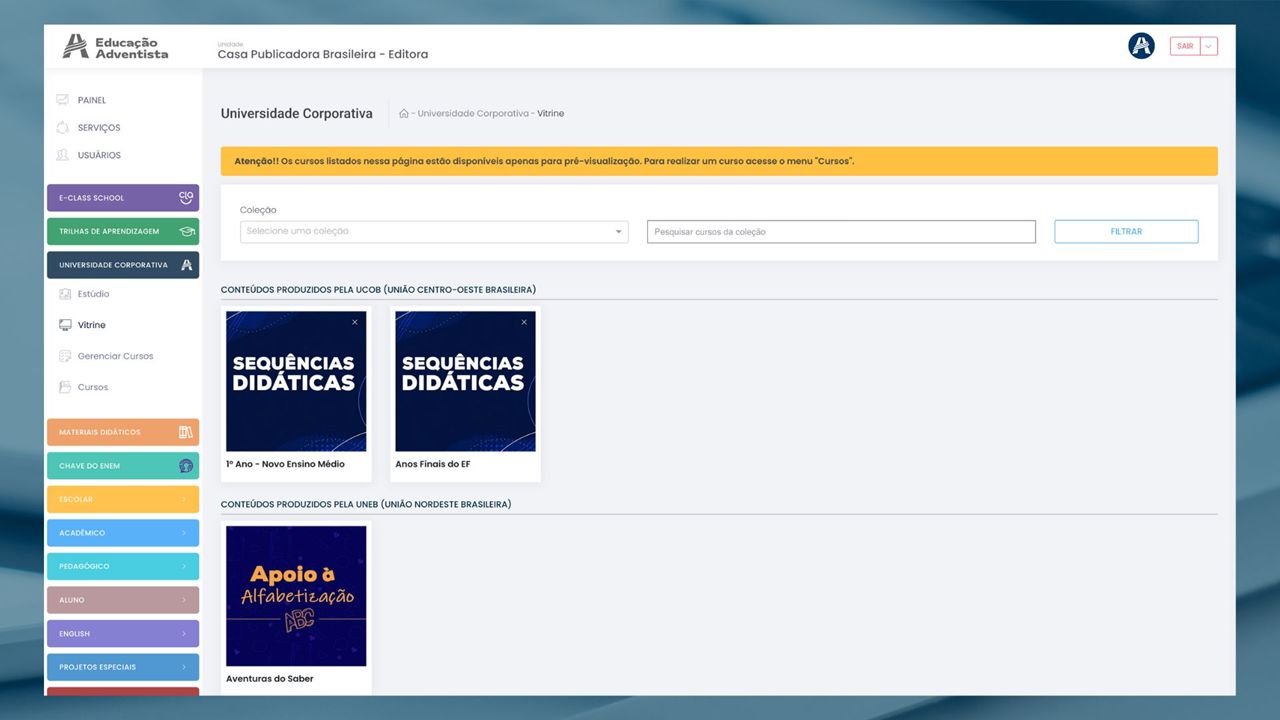Click the Painel monitor icon

click(x=63, y=100)
